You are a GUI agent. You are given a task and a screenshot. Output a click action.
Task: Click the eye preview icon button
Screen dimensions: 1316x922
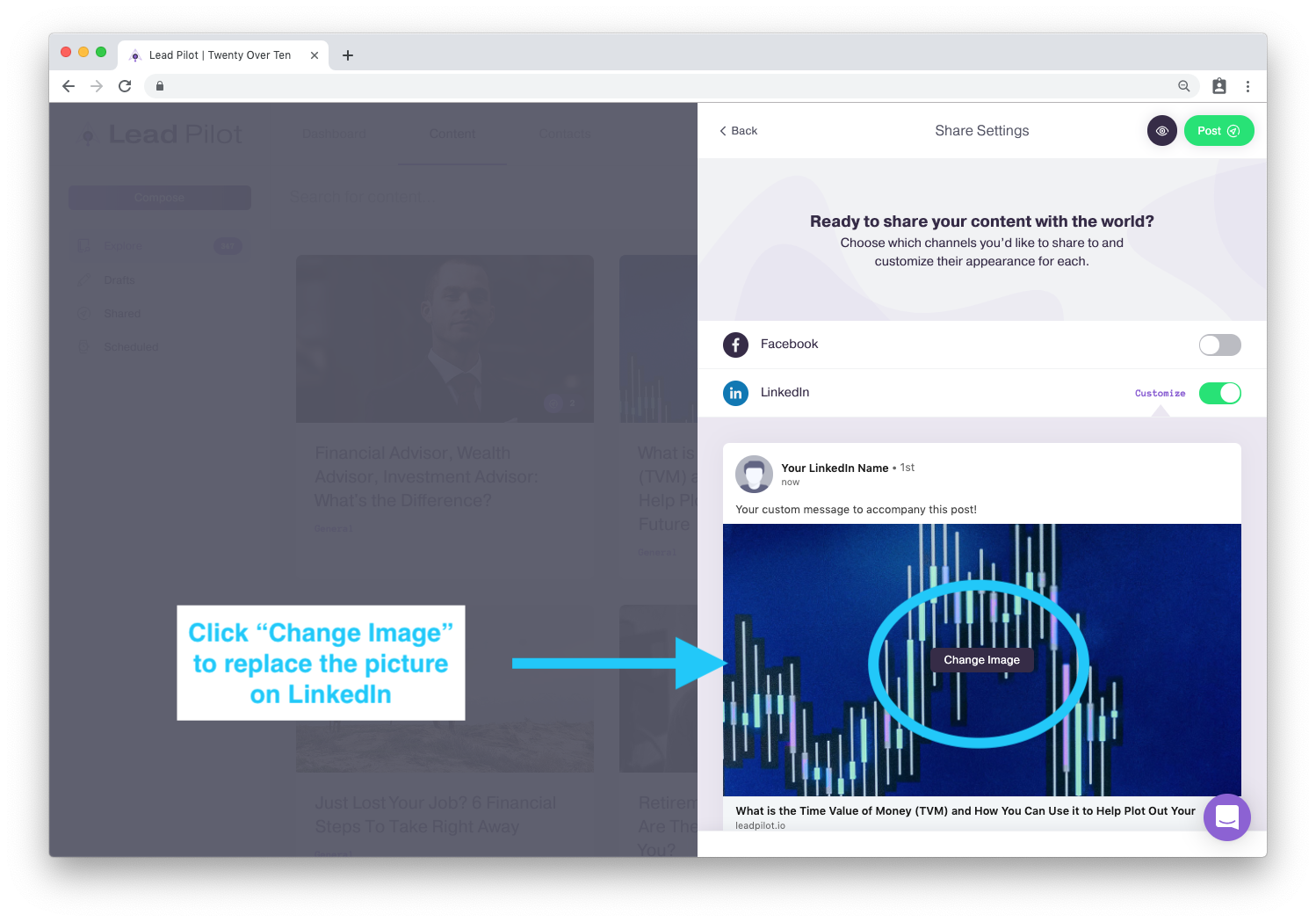pos(1161,131)
